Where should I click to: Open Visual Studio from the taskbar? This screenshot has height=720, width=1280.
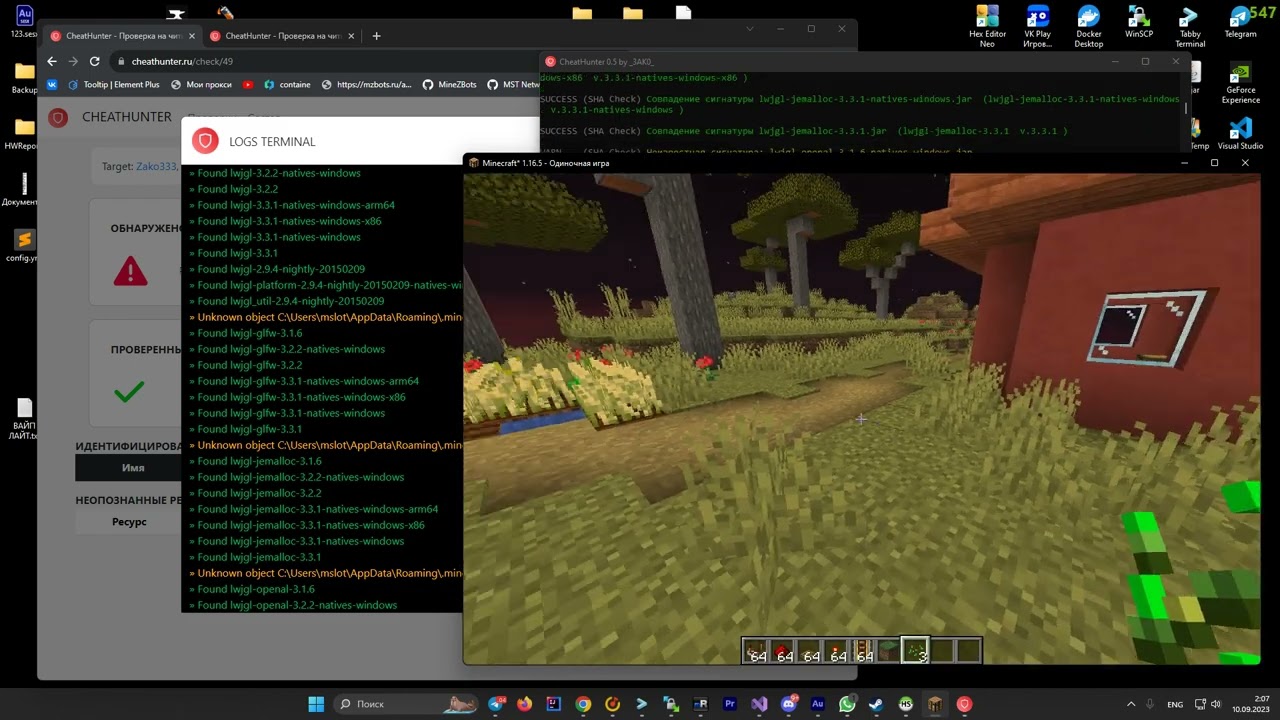[759, 704]
